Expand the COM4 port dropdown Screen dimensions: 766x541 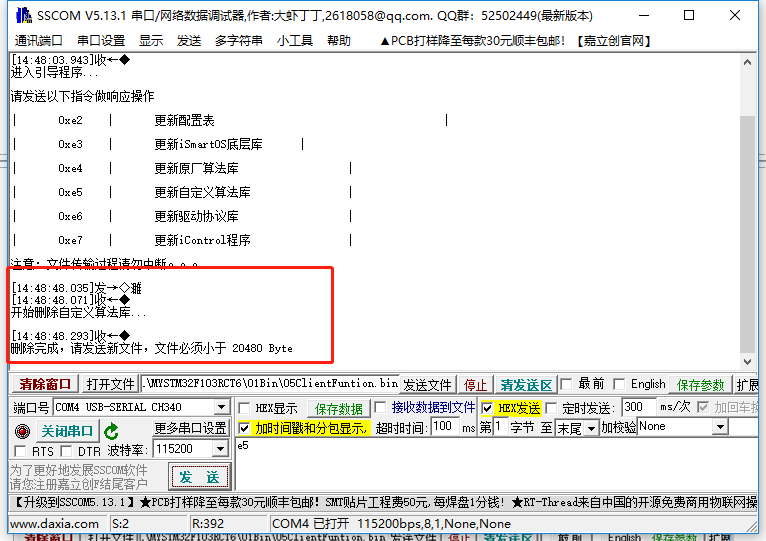click(221, 407)
